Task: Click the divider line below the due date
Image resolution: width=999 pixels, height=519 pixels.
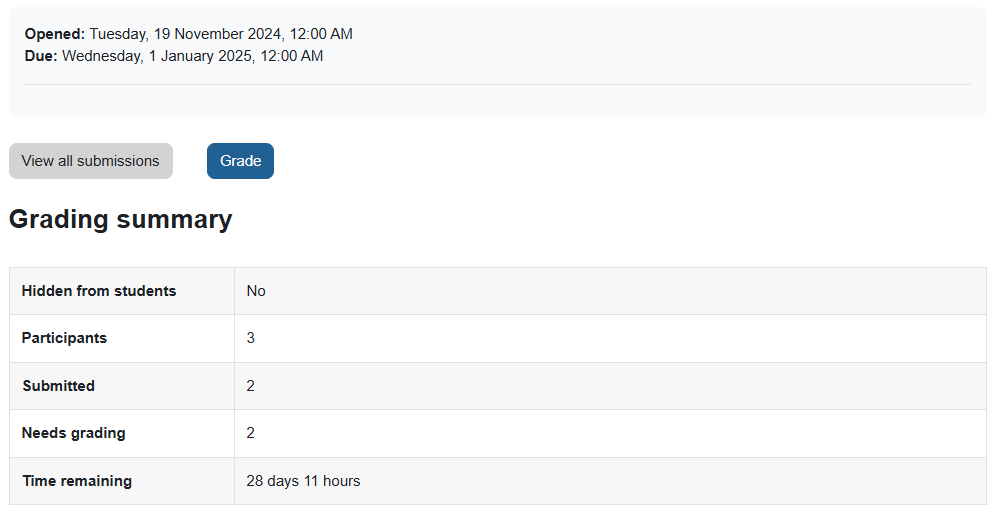Action: click(x=497, y=85)
